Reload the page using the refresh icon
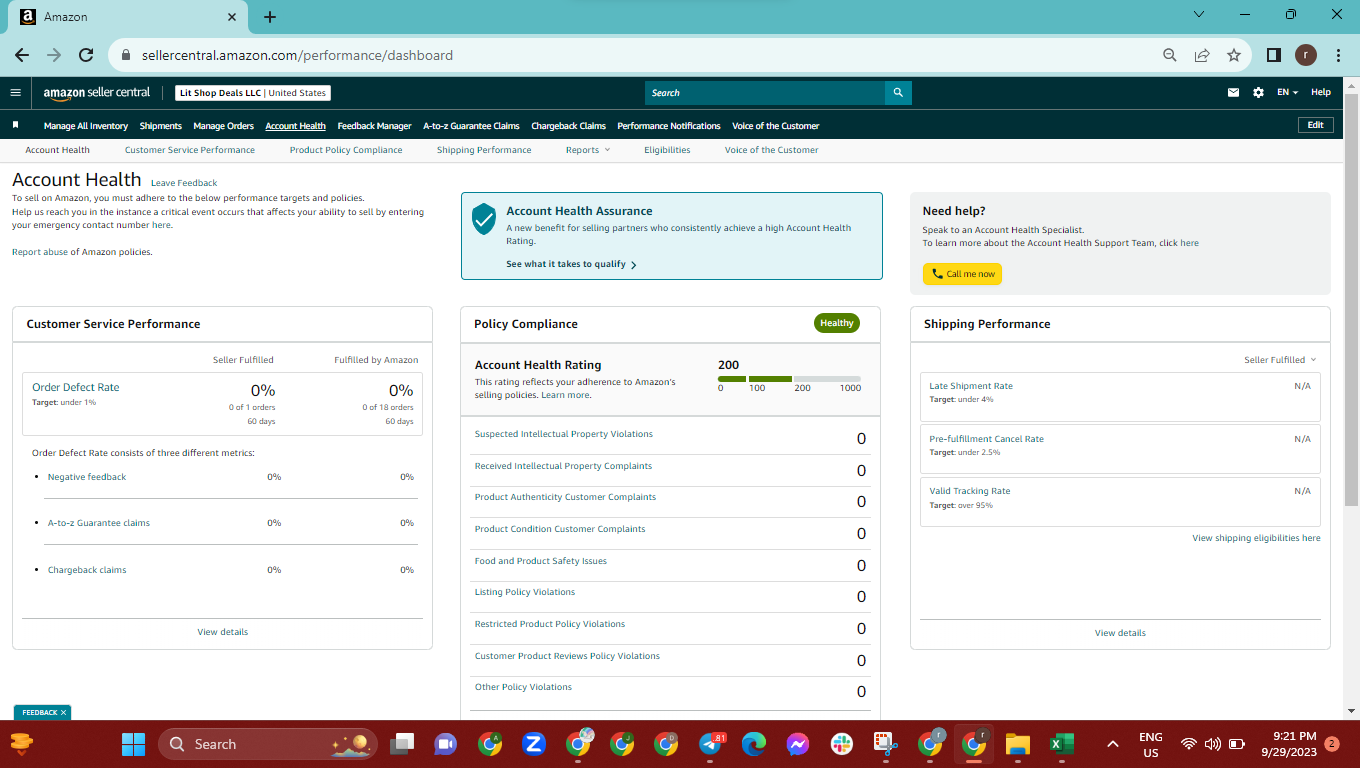This screenshot has width=1360, height=768. tap(86, 55)
